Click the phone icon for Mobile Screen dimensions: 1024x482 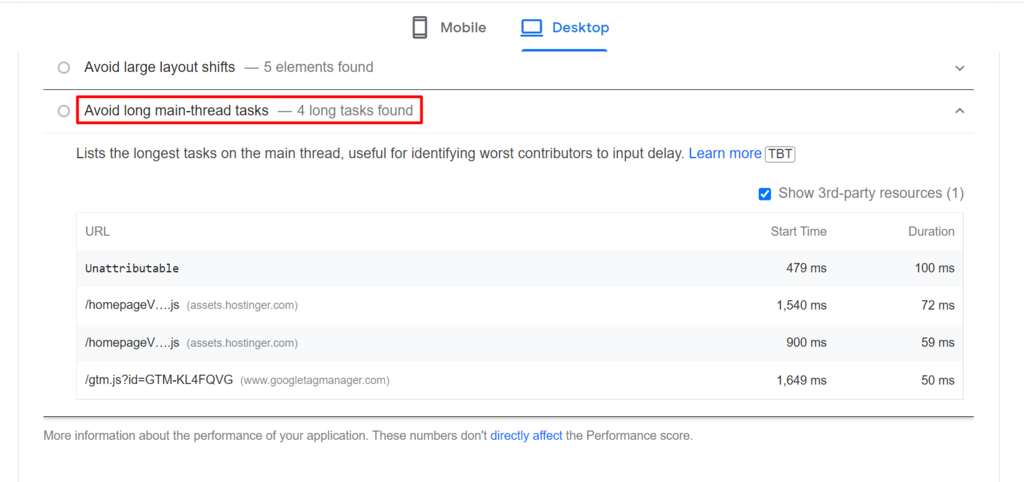[x=420, y=27]
